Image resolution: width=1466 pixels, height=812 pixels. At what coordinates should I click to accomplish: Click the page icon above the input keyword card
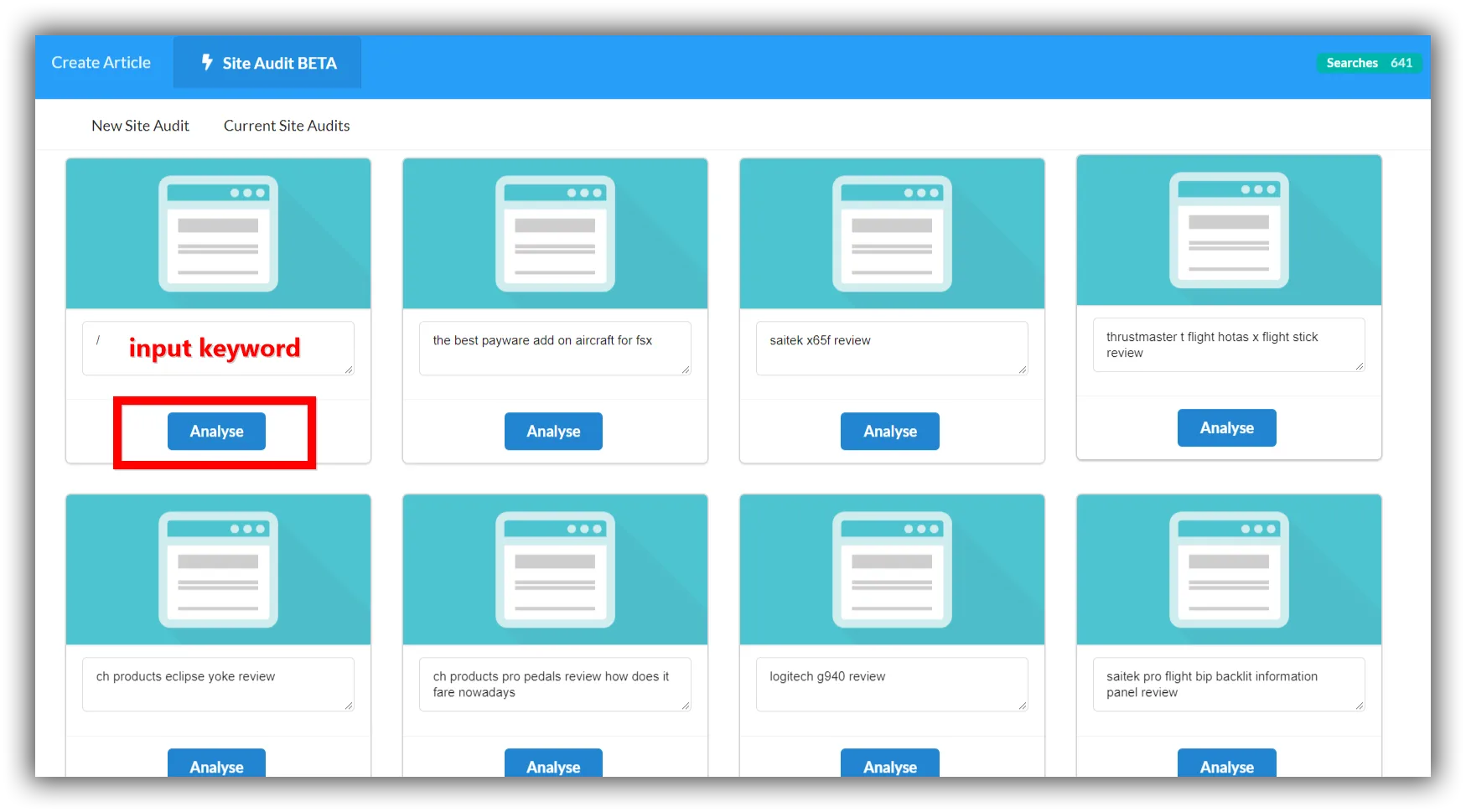218,234
